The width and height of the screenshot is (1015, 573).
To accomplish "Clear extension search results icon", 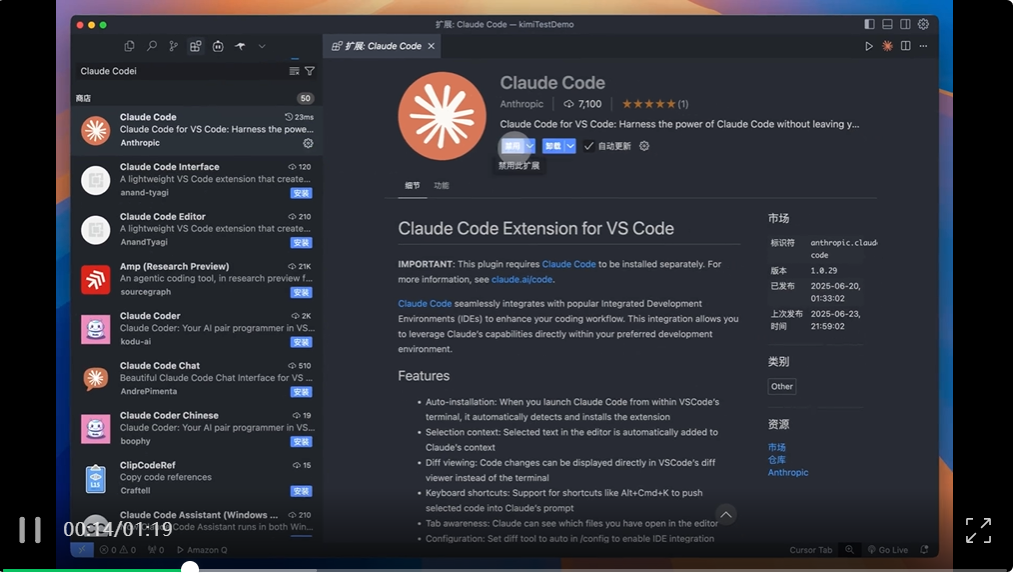I will (295, 71).
